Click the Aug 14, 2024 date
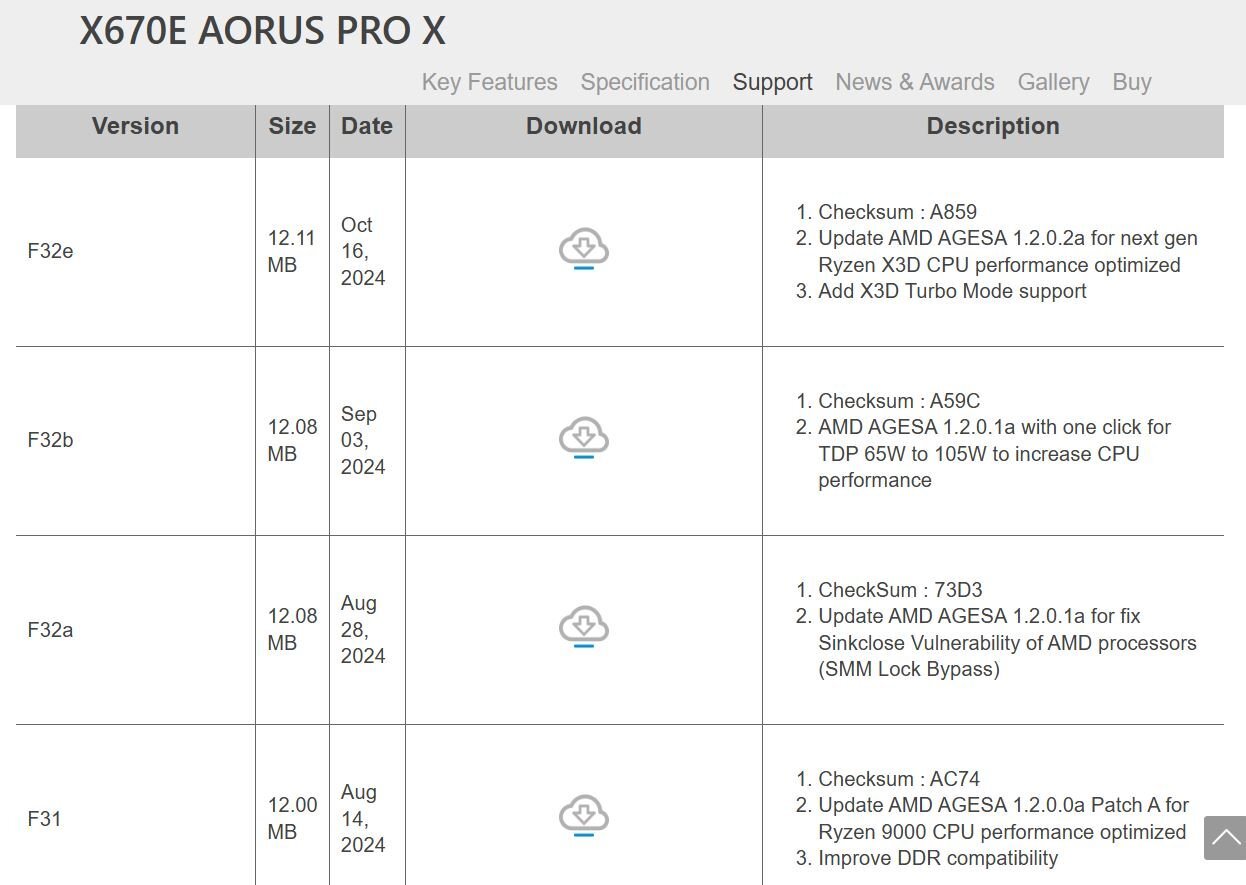Viewport: 1246px width, 885px height. pos(363,818)
